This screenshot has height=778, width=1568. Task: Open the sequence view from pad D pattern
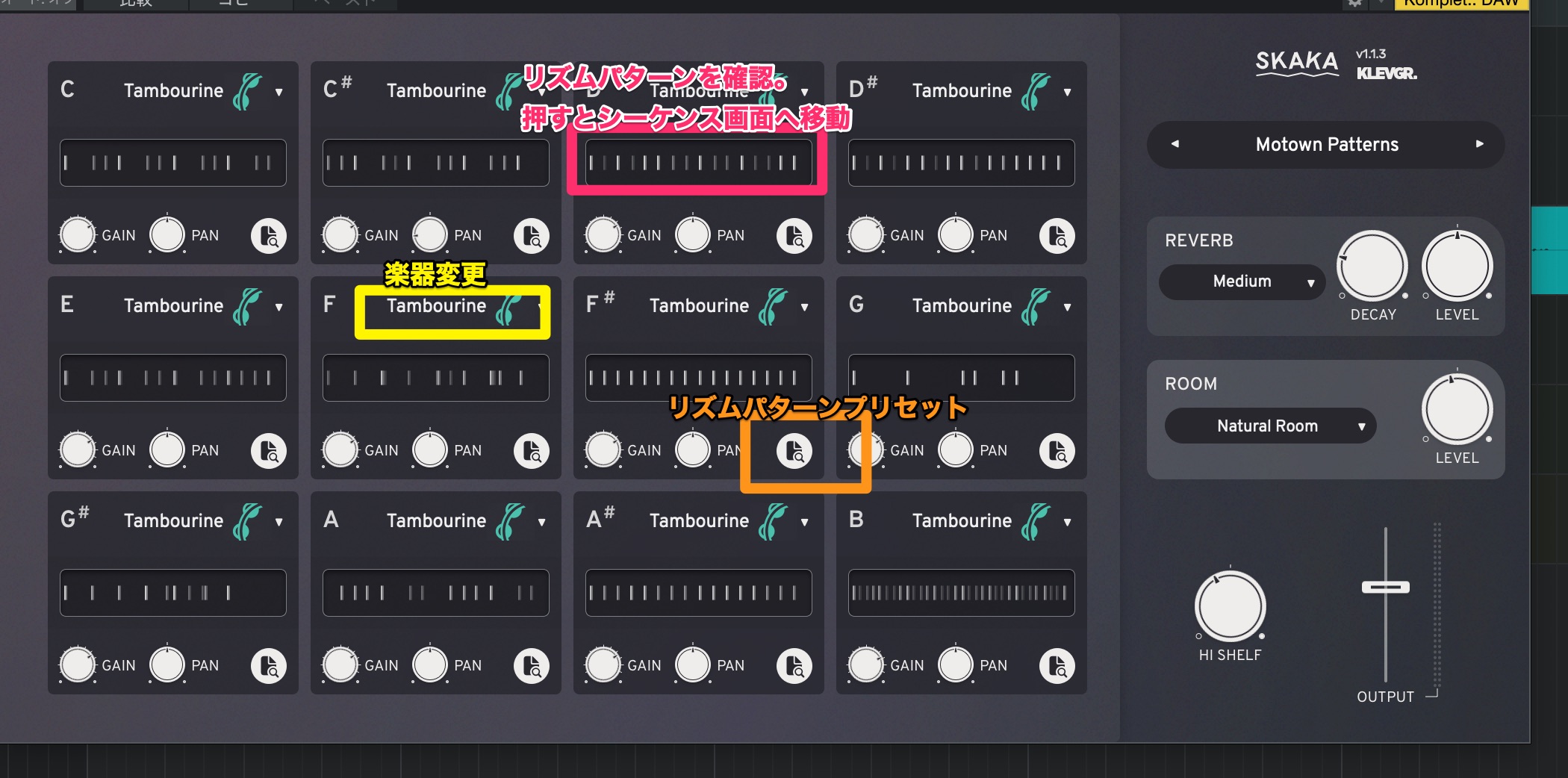[698, 163]
